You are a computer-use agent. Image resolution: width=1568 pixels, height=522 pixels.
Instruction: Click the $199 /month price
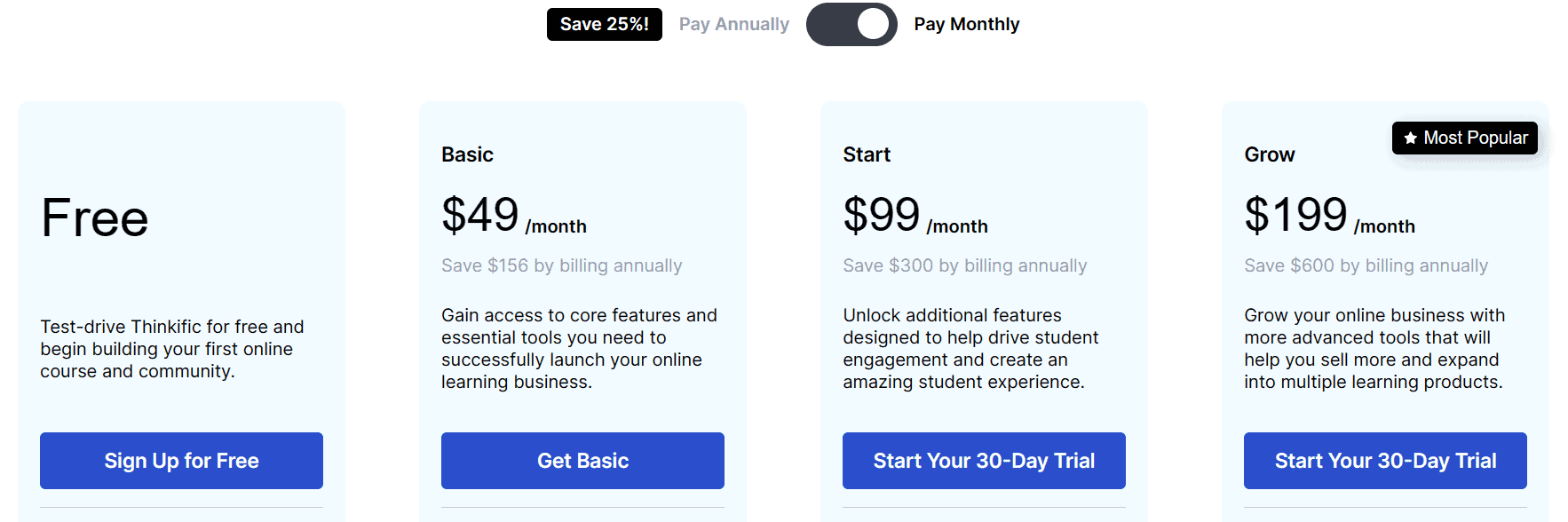(1328, 216)
